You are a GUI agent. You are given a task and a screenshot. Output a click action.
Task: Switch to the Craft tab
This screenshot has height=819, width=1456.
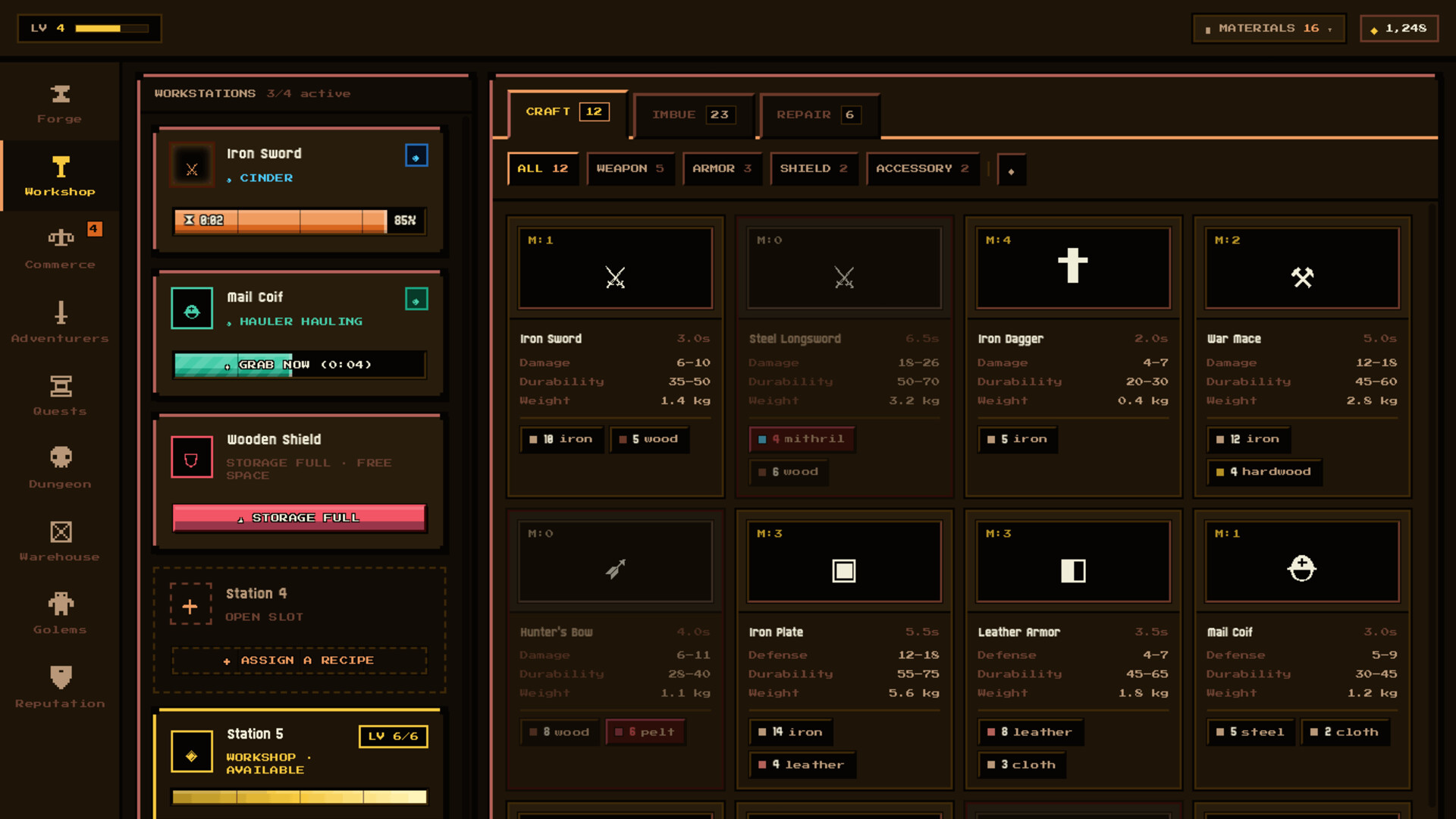(566, 112)
